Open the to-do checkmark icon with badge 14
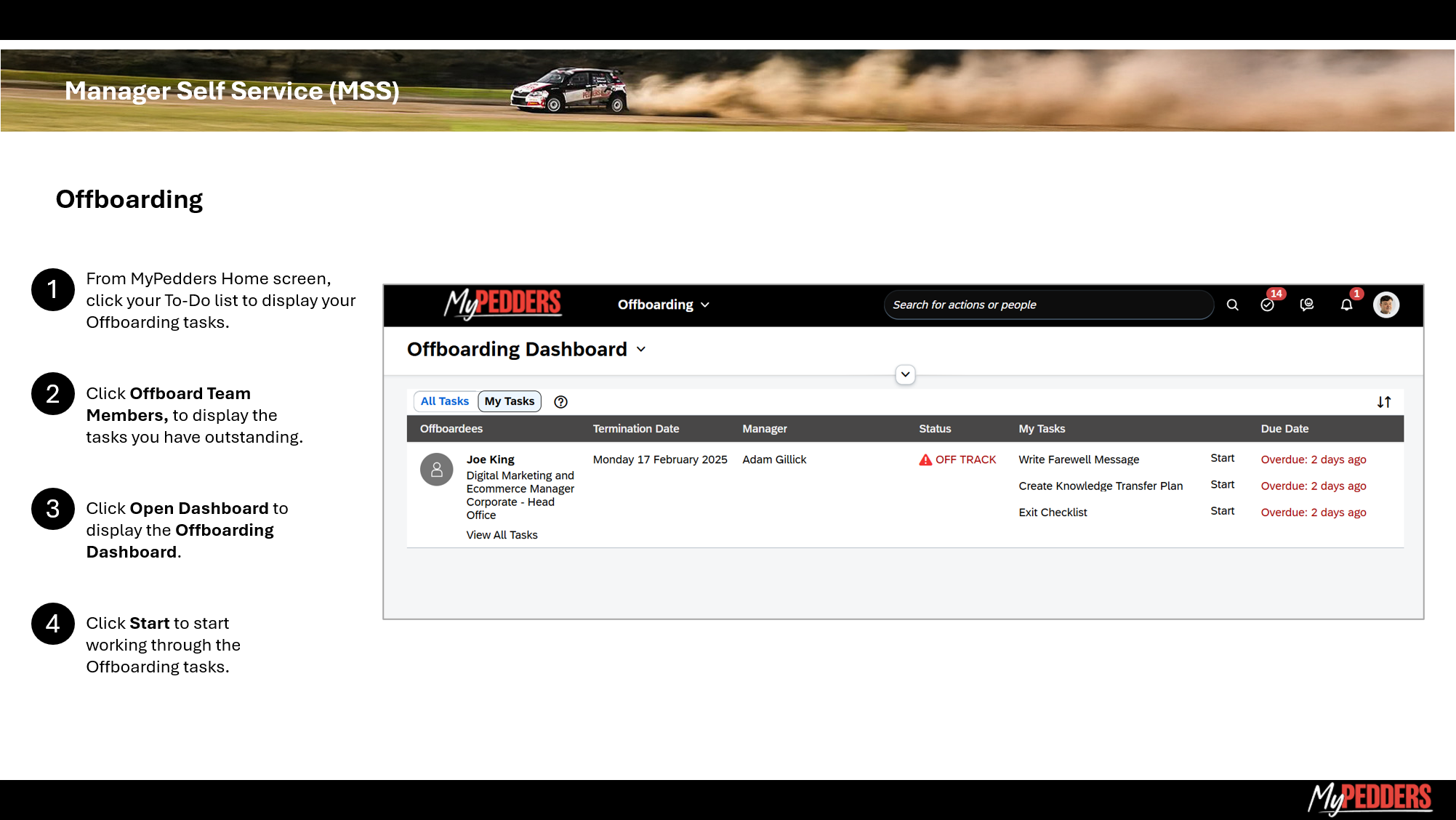Screen dimensions: 1456x820 [1267, 305]
